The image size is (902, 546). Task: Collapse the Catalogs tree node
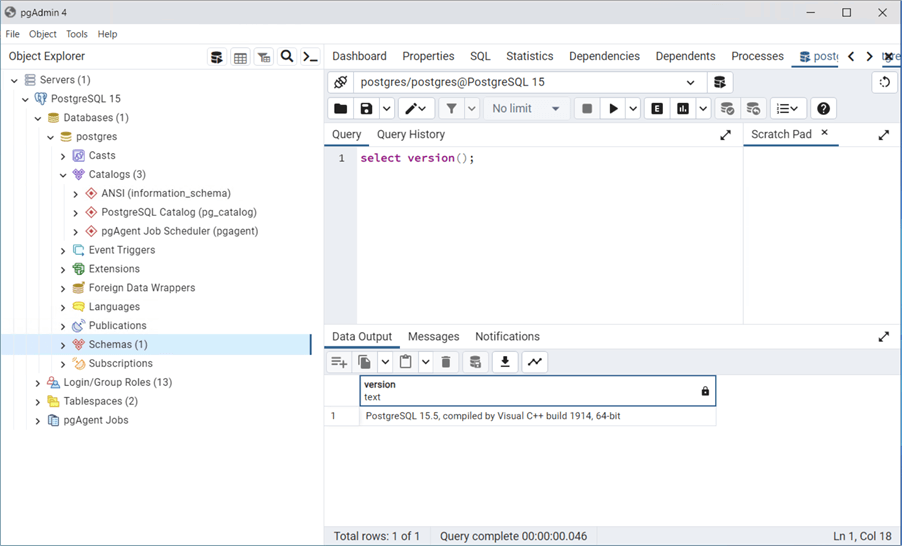[x=63, y=175]
